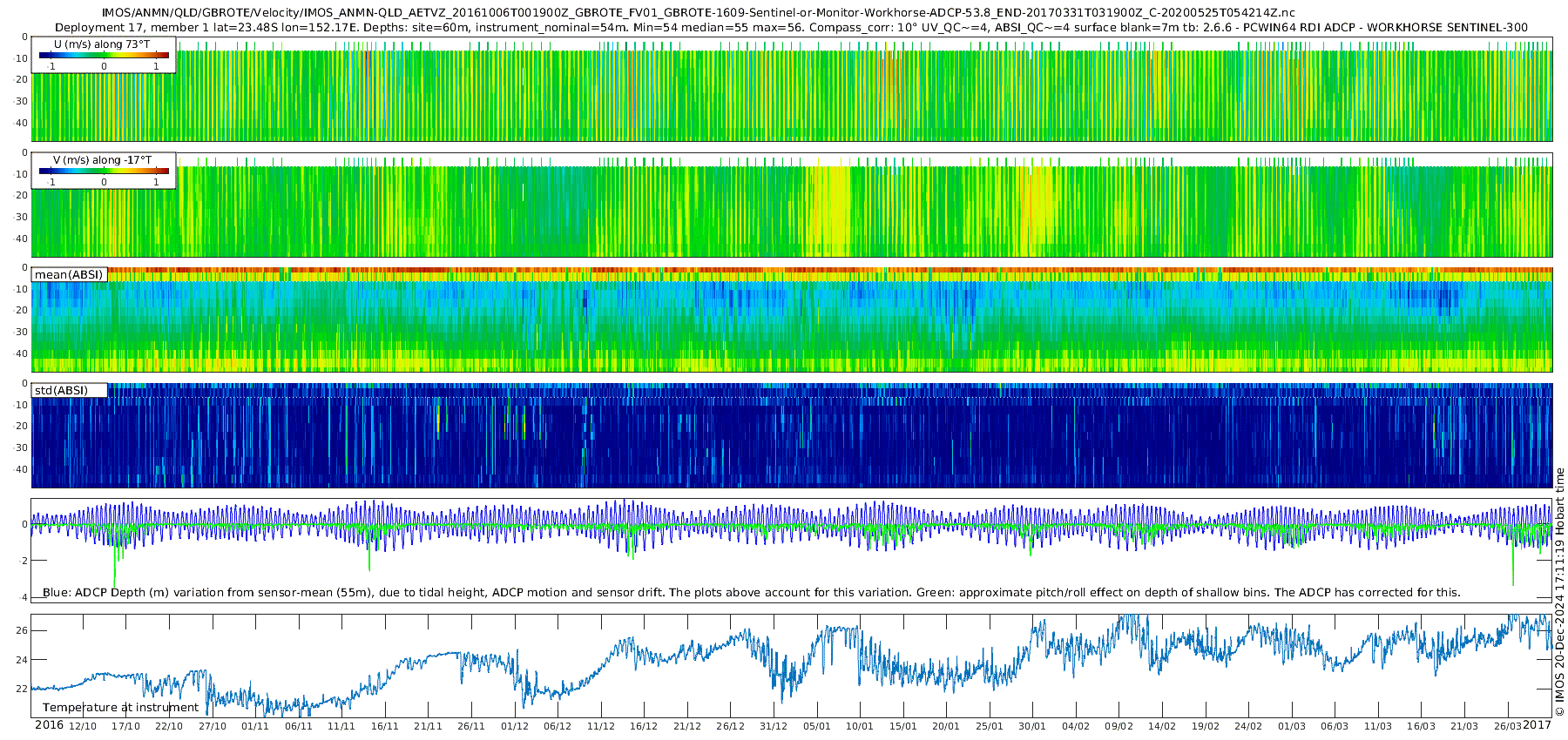
Task: Select the std(ABSI) panel label
Action: (61, 391)
